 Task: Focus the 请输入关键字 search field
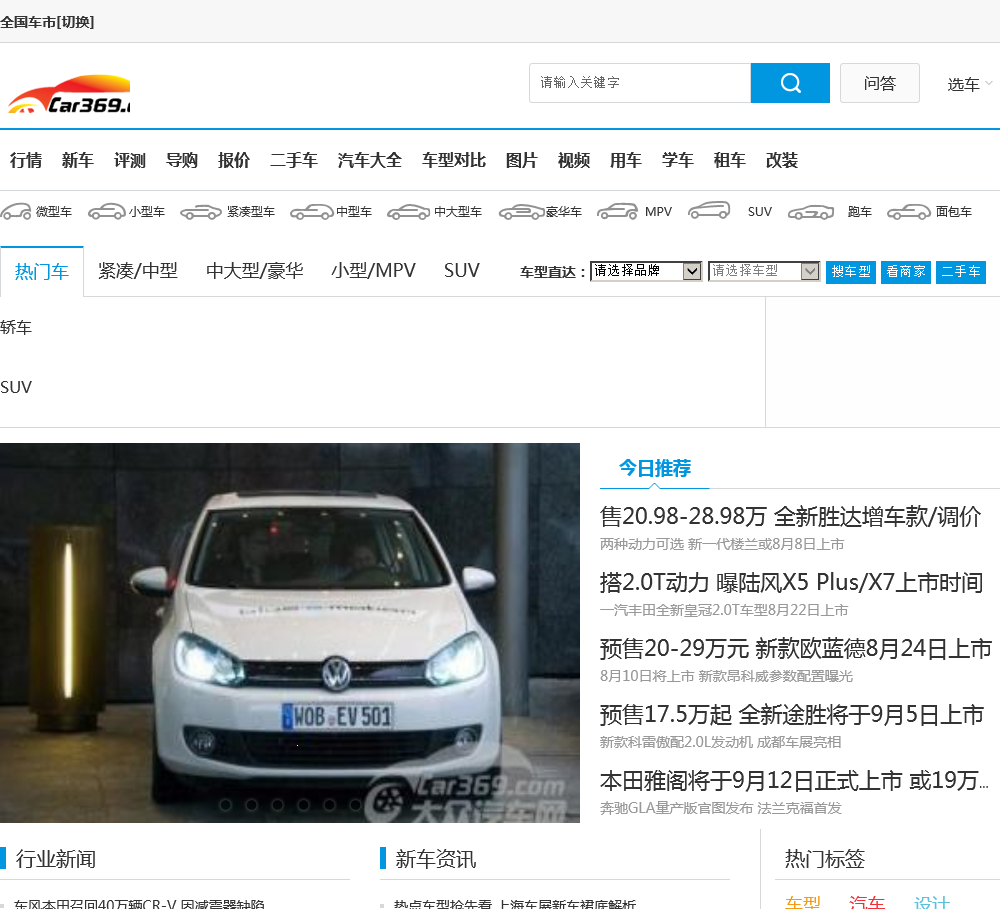(640, 83)
